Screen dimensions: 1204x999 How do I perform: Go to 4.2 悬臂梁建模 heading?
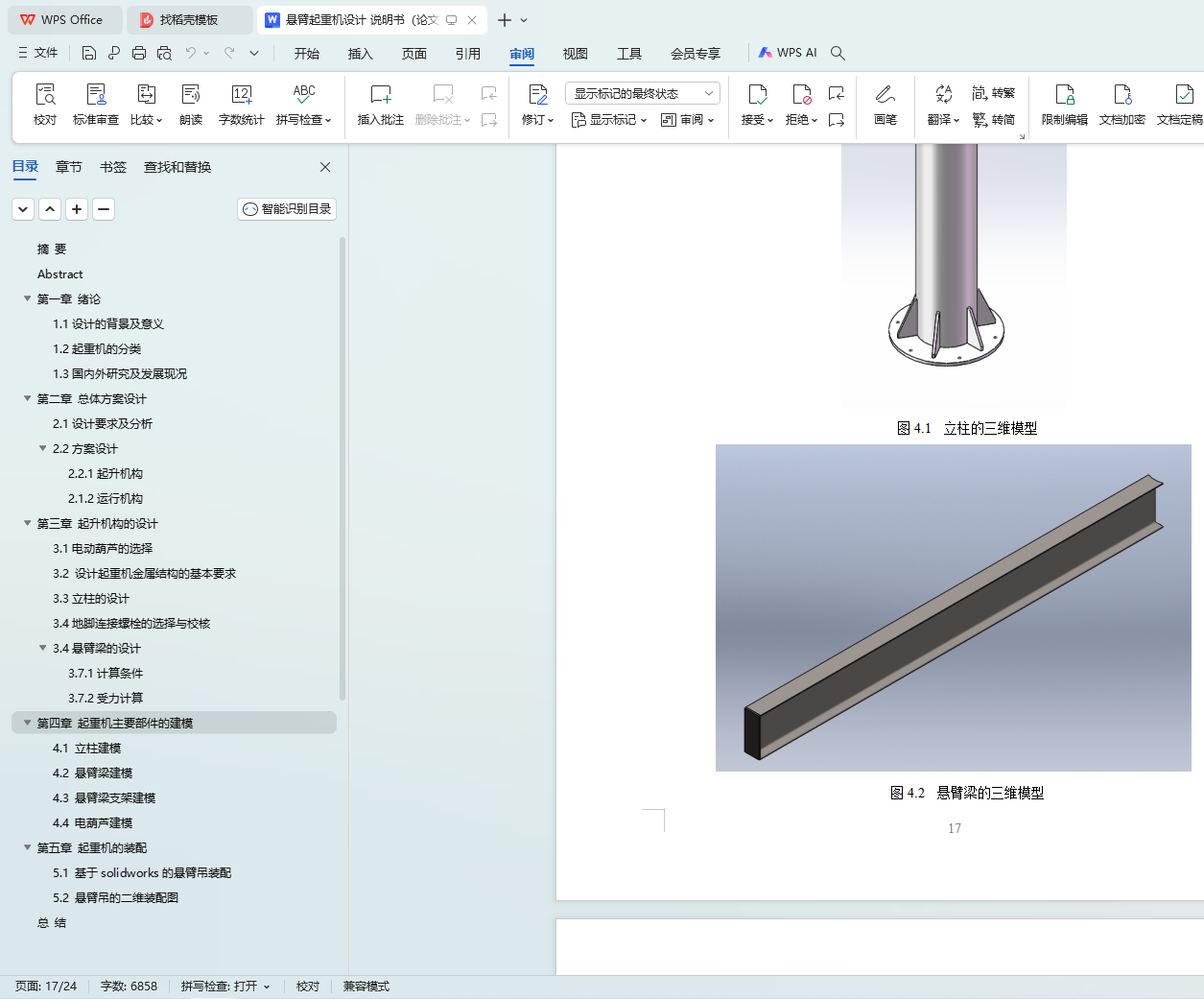(x=92, y=773)
